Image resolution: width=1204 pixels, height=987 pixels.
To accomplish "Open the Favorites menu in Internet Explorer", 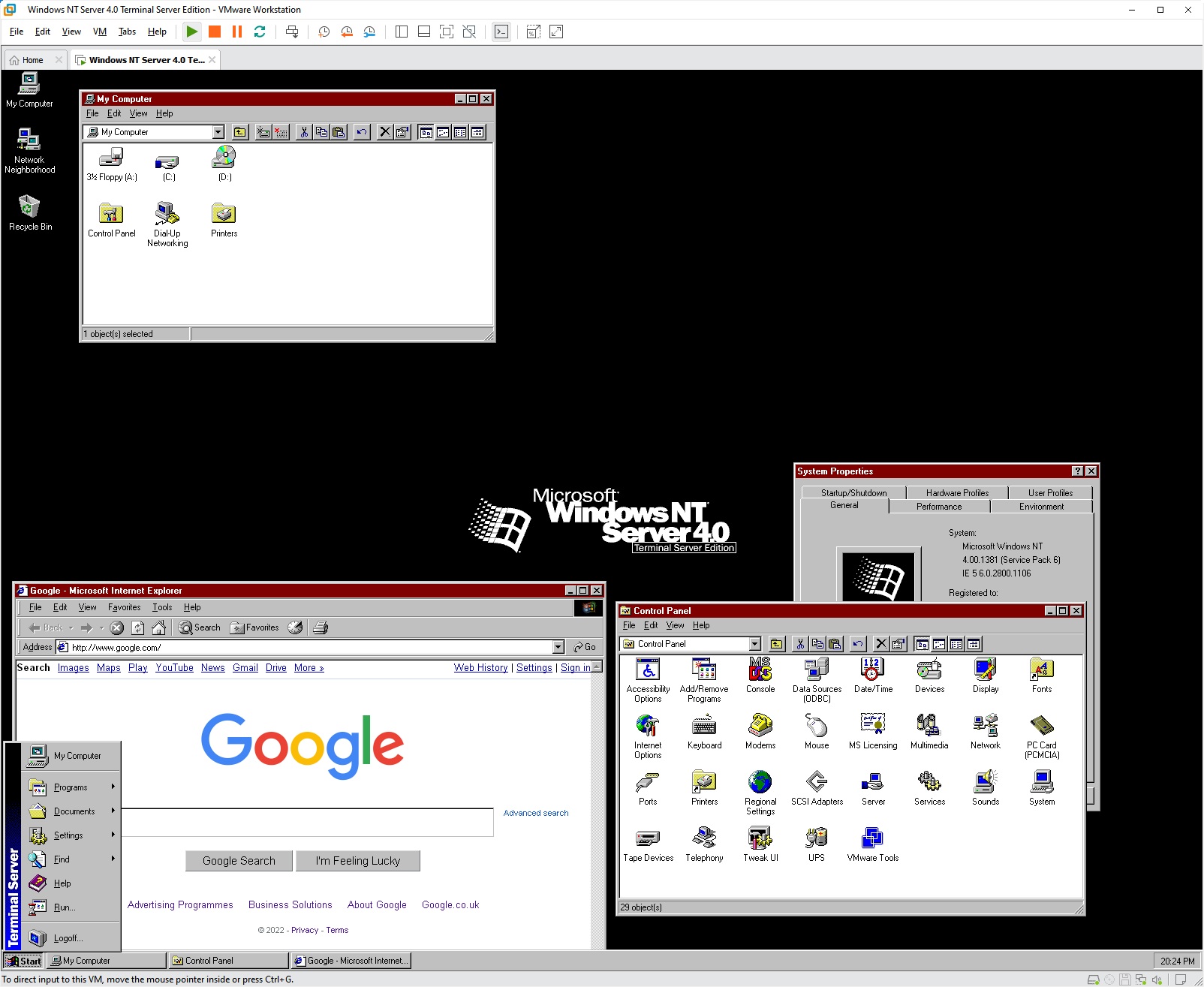I will pyautogui.click(x=124, y=607).
